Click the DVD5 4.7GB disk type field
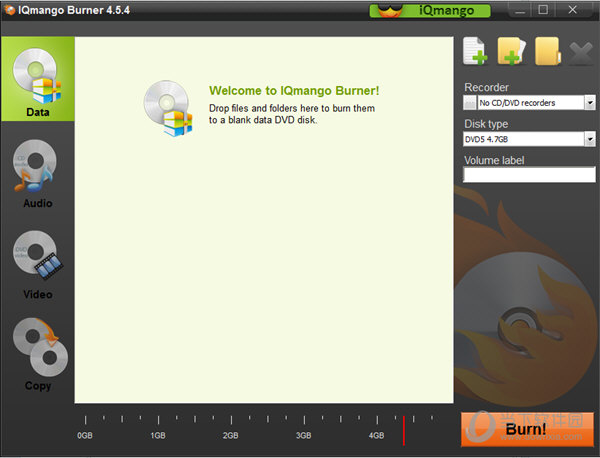 523,139
